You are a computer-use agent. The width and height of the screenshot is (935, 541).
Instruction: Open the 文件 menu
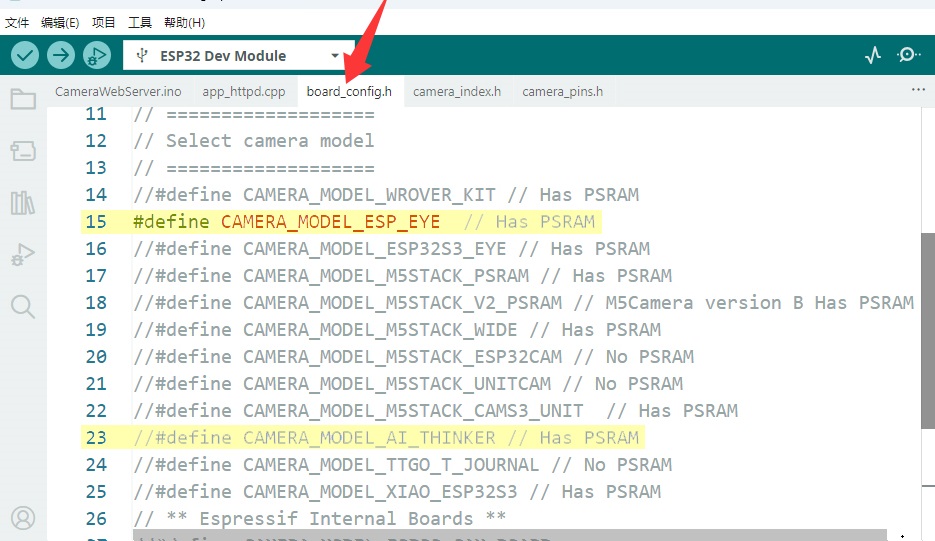(17, 23)
